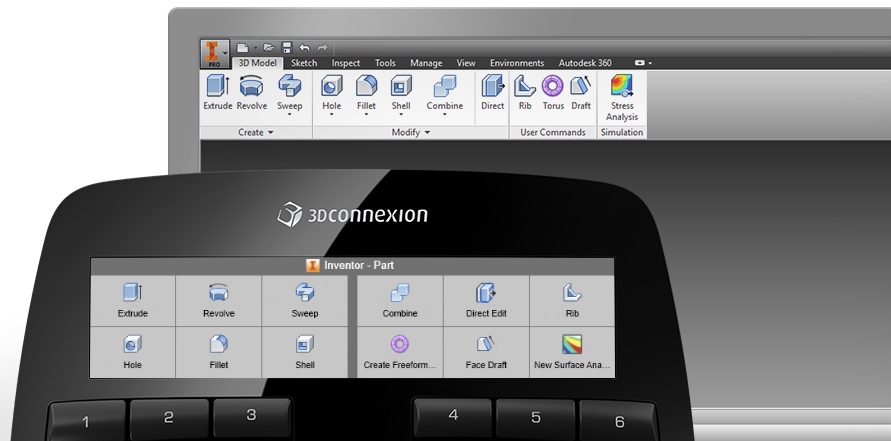Expand the Modify panel dropdown
The image size is (891, 441).
427,132
